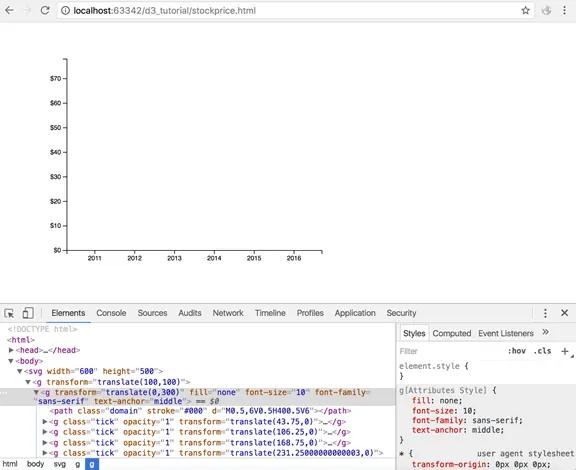The height and width of the screenshot is (470, 576).
Task: Activate the inspect element picker icon
Action: point(9,313)
